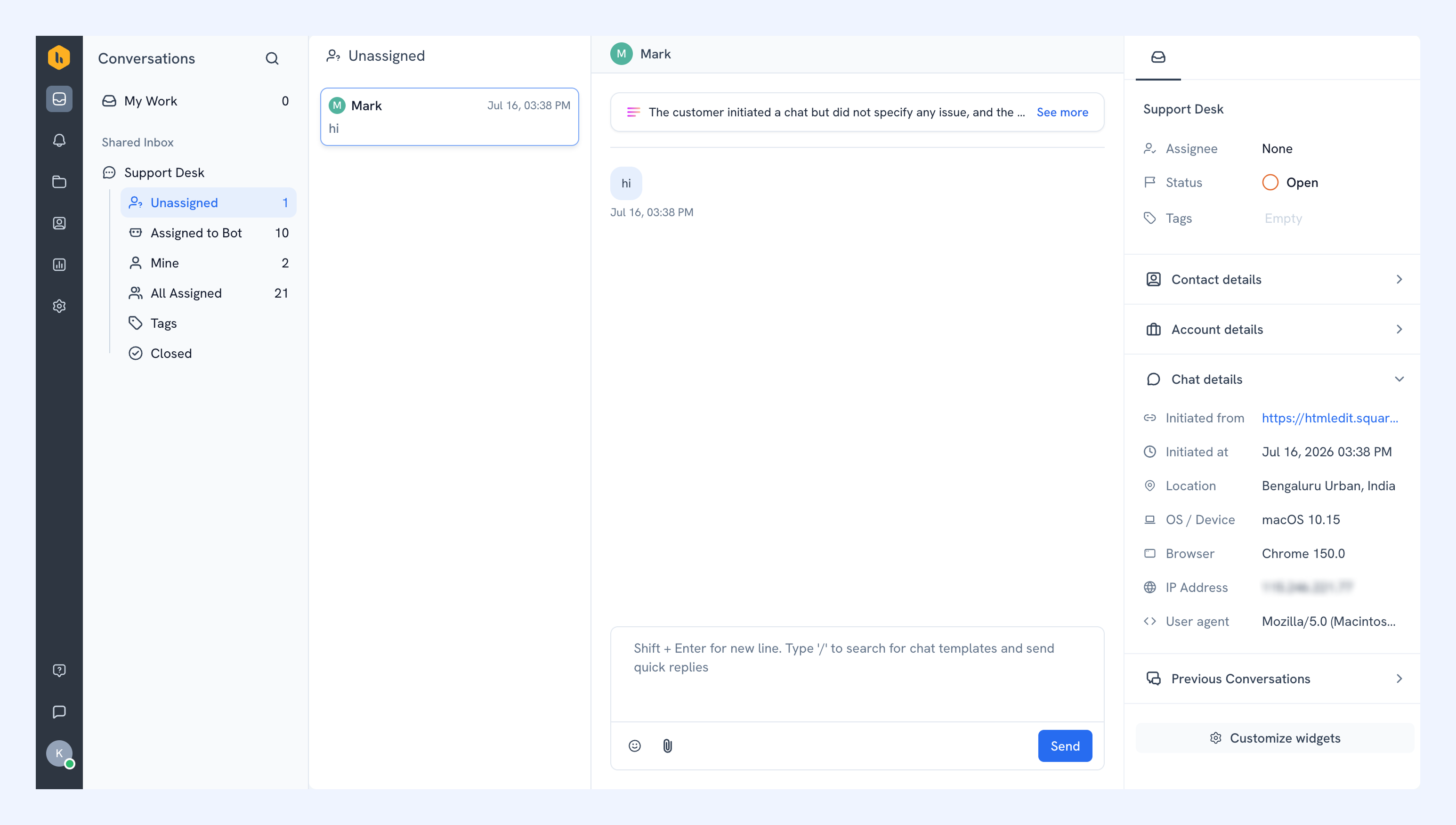Click the emoji picker icon

634,746
